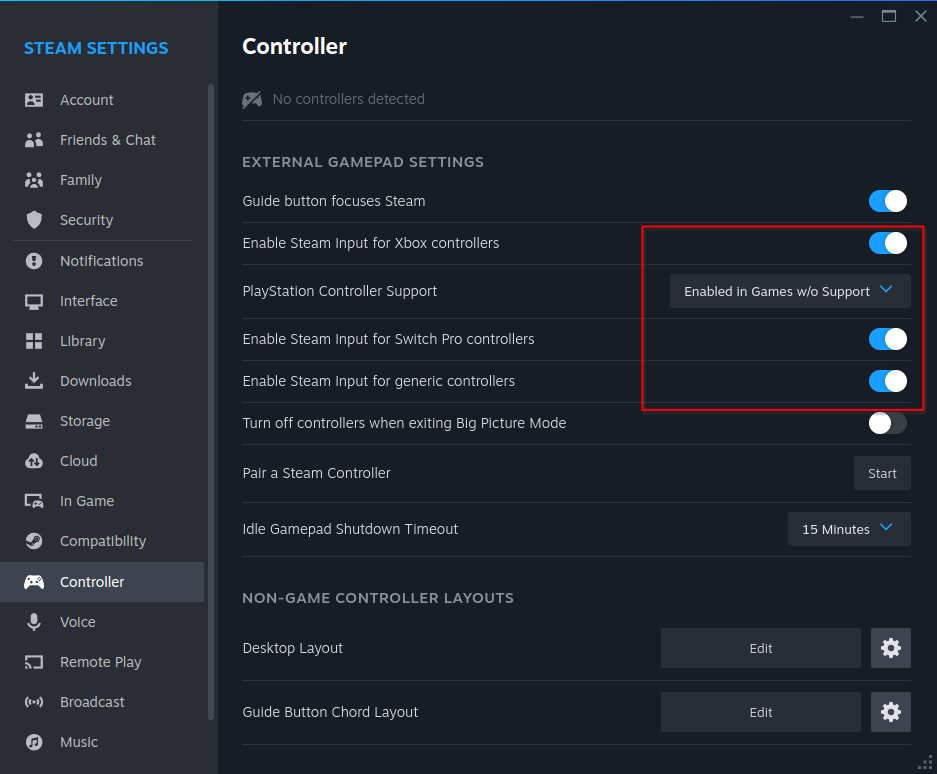
Task: Click the Cloud icon in sidebar
Action: [34, 461]
